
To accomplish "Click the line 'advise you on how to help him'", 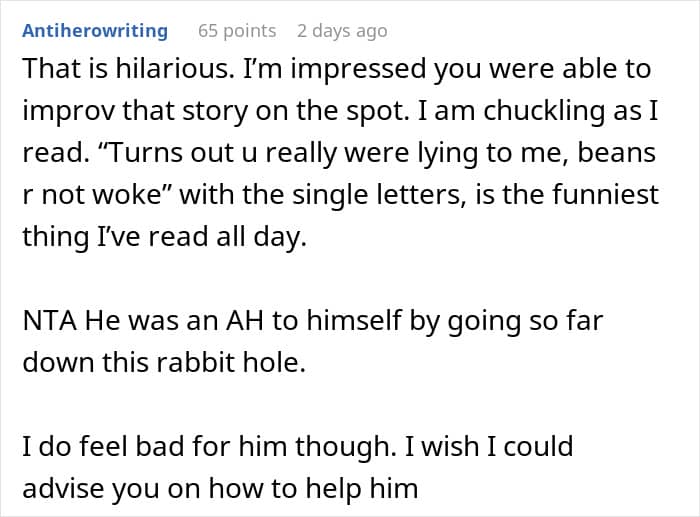I will 220,489.
